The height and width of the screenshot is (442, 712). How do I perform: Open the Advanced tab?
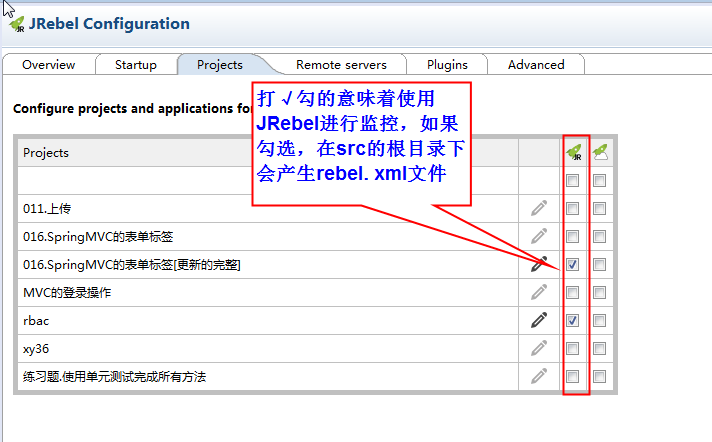pyautogui.click(x=536, y=65)
